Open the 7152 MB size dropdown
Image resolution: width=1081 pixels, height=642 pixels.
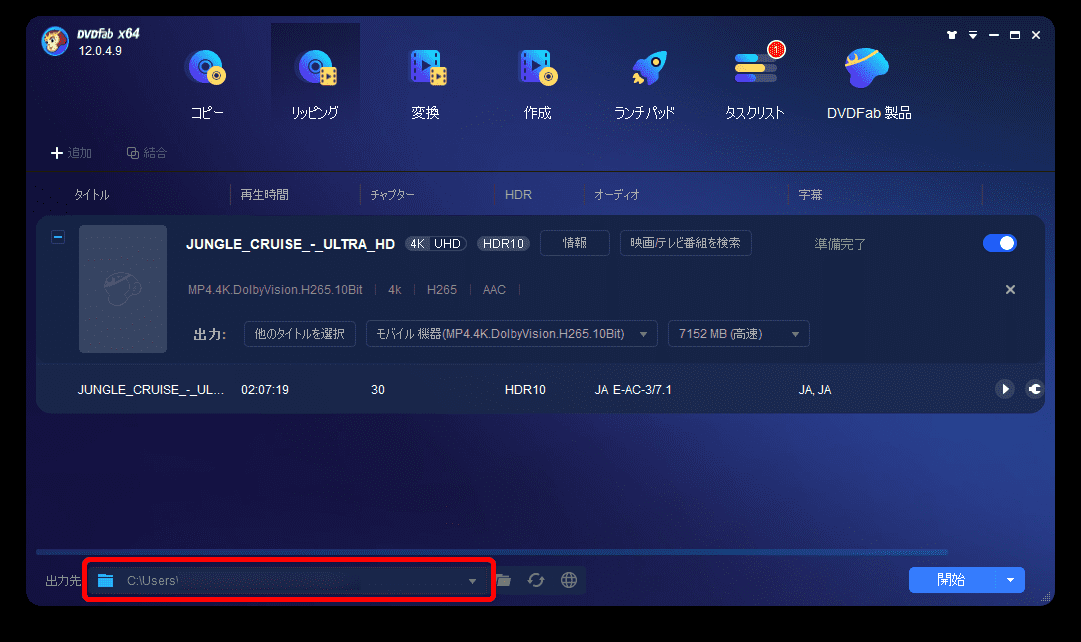point(738,333)
